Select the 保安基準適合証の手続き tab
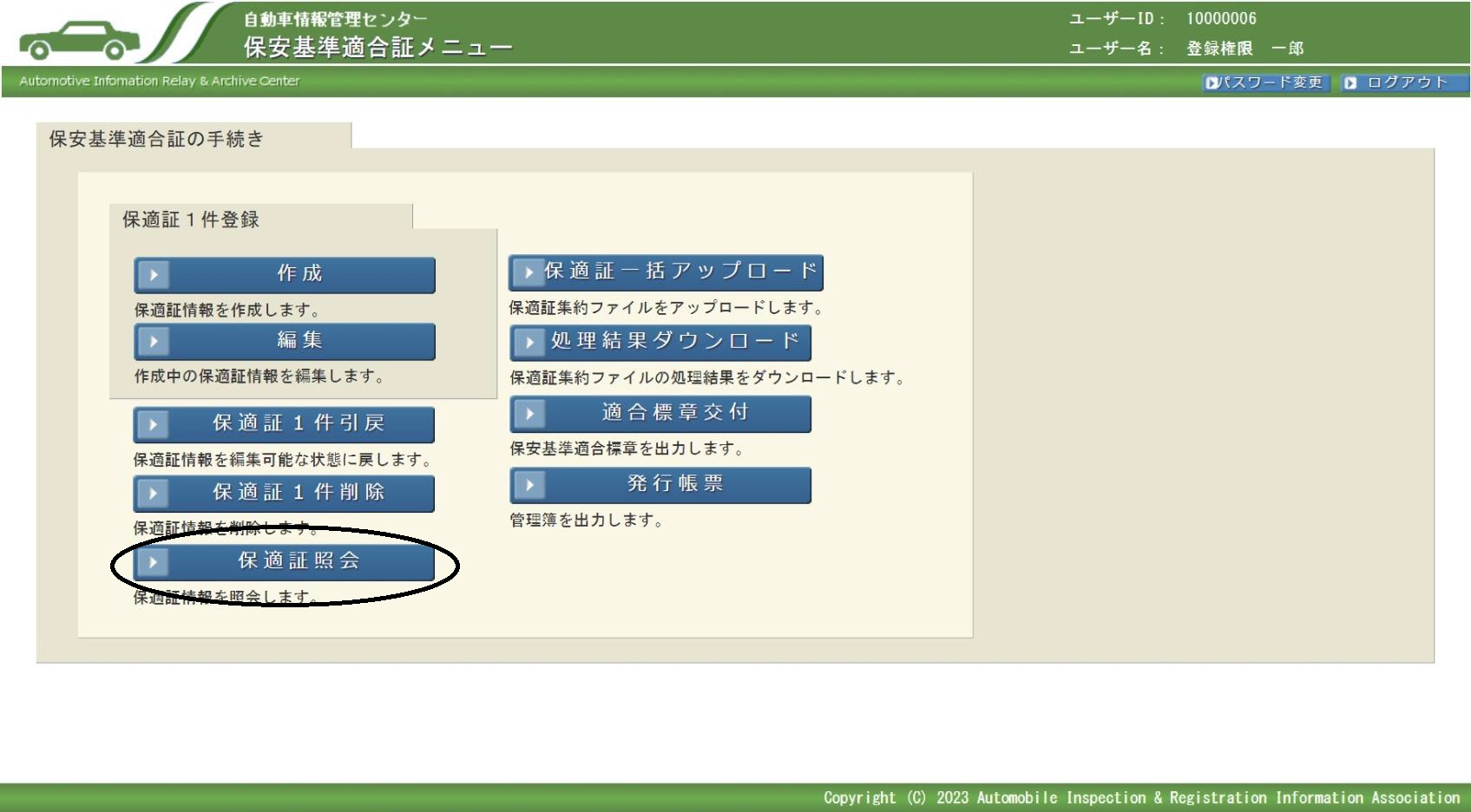This screenshot has width=1471, height=812. coord(157,139)
